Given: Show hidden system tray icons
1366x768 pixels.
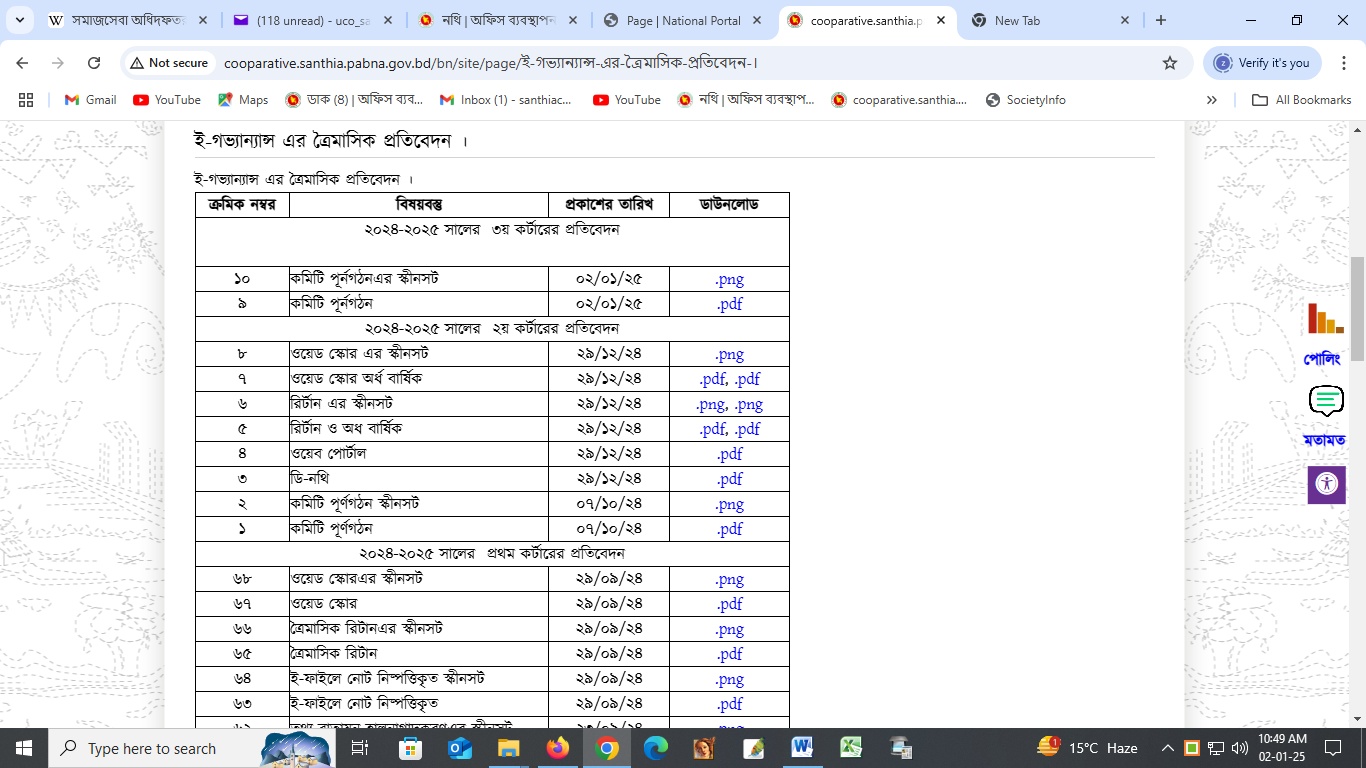Looking at the screenshot, I should tap(1167, 748).
